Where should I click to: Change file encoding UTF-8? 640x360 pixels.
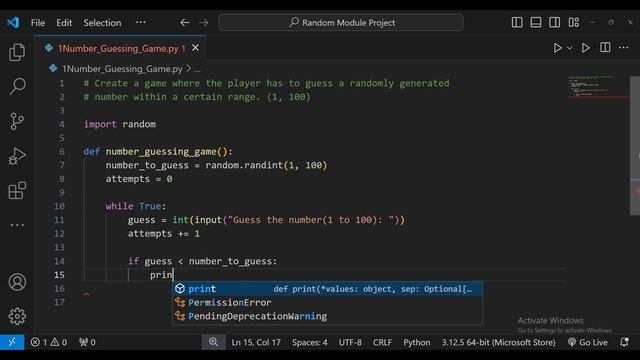click(x=350, y=342)
